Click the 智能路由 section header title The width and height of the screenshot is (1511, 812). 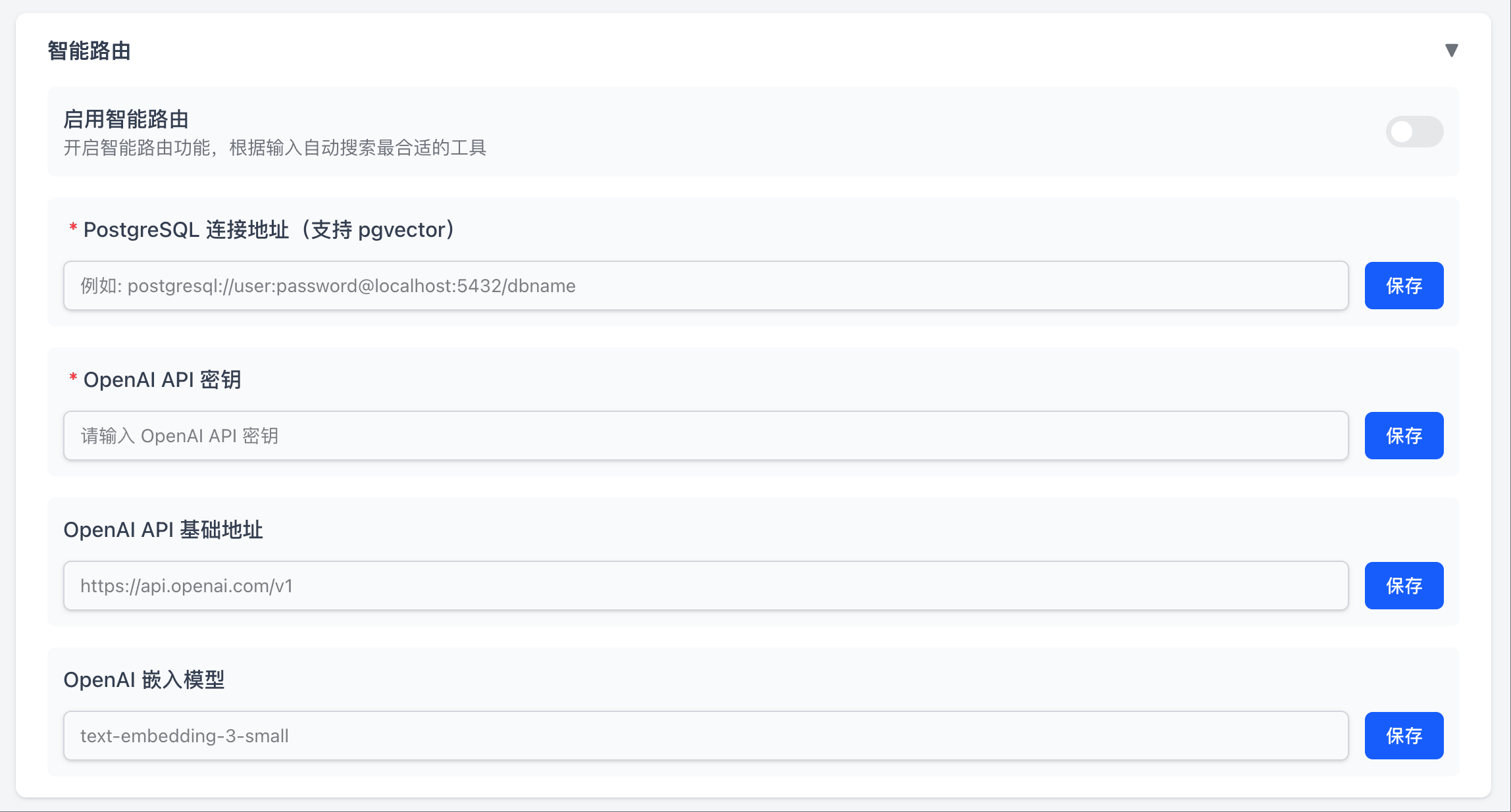pyautogui.click(x=89, y=51)
